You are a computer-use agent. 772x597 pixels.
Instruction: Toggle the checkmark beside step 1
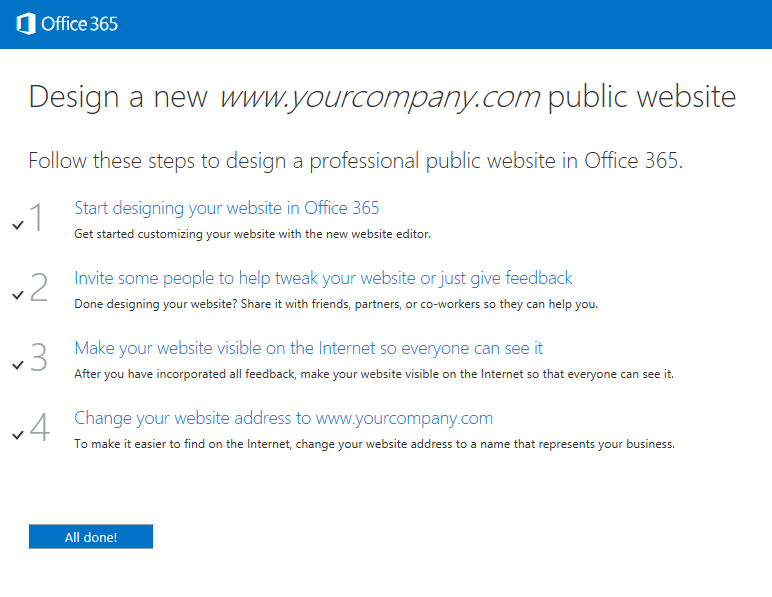pyautogui.click(x=18, y=225)
